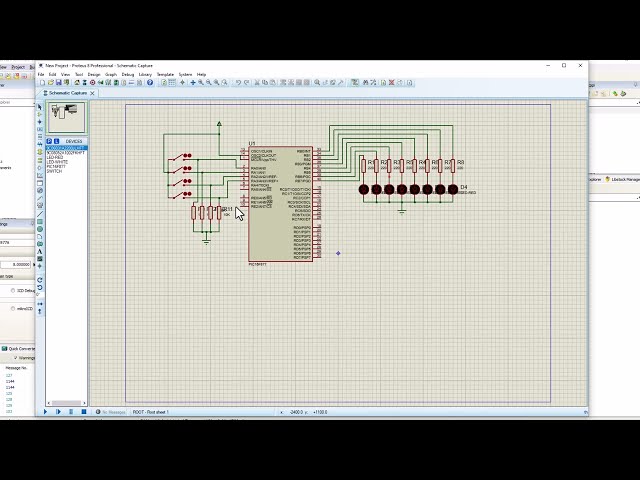Click the Cut scissors icon
The width and height of the screenshot is (640, 480).
point(257,82)
